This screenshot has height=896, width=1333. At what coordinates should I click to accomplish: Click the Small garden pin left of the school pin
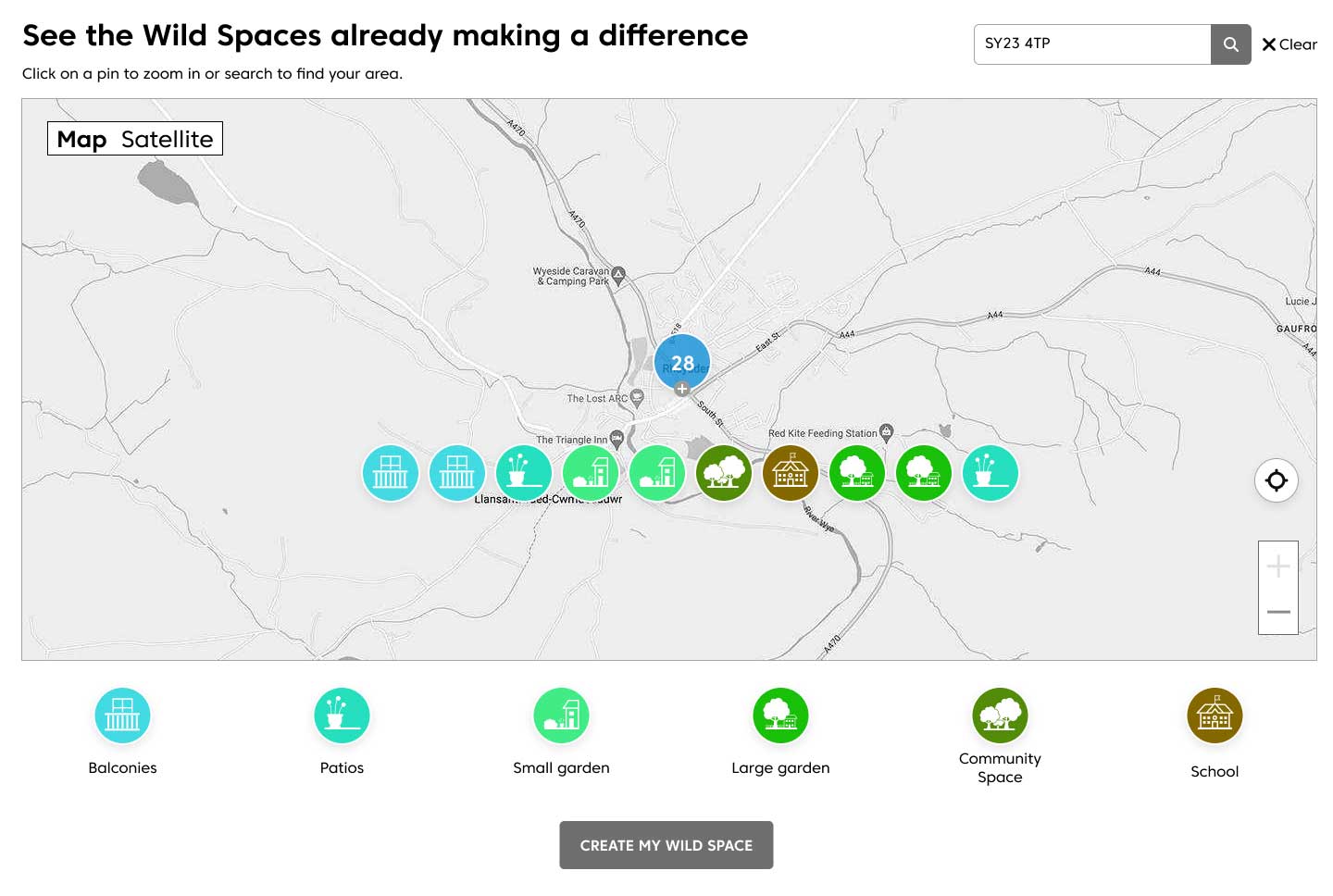pyautogui.click(x=657, y=472)
